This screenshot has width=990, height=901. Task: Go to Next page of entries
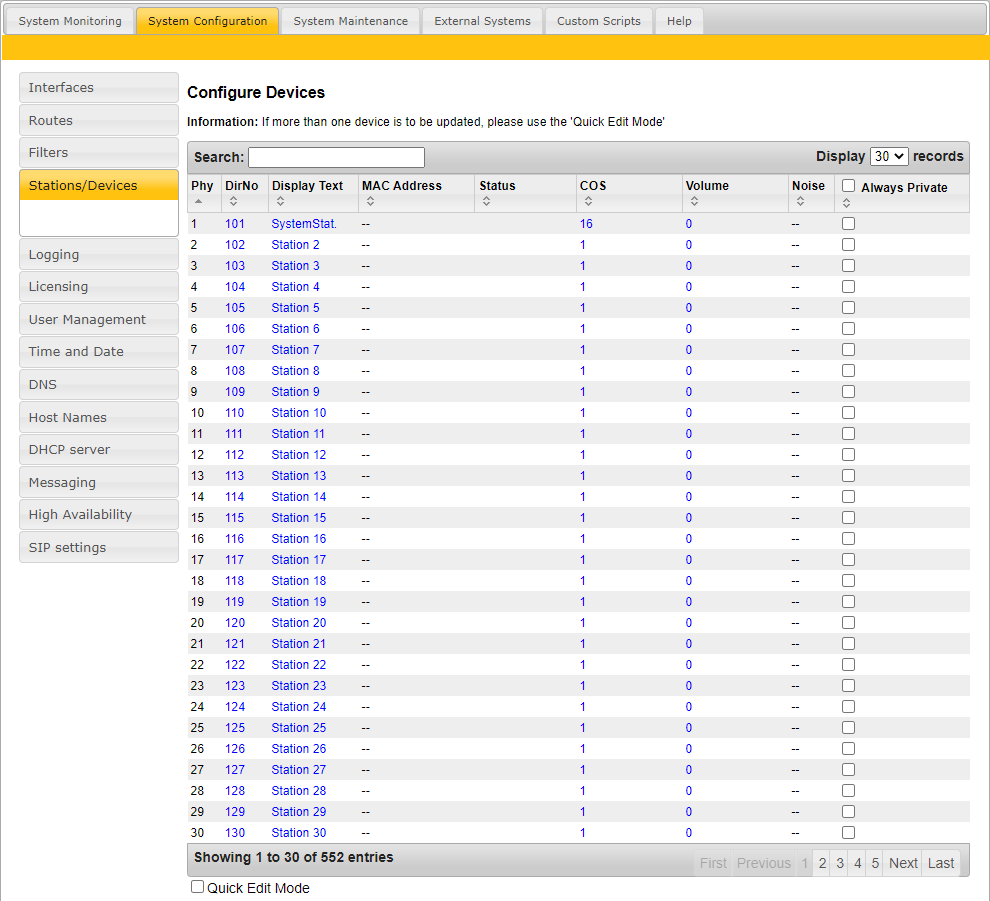(903, 863)
